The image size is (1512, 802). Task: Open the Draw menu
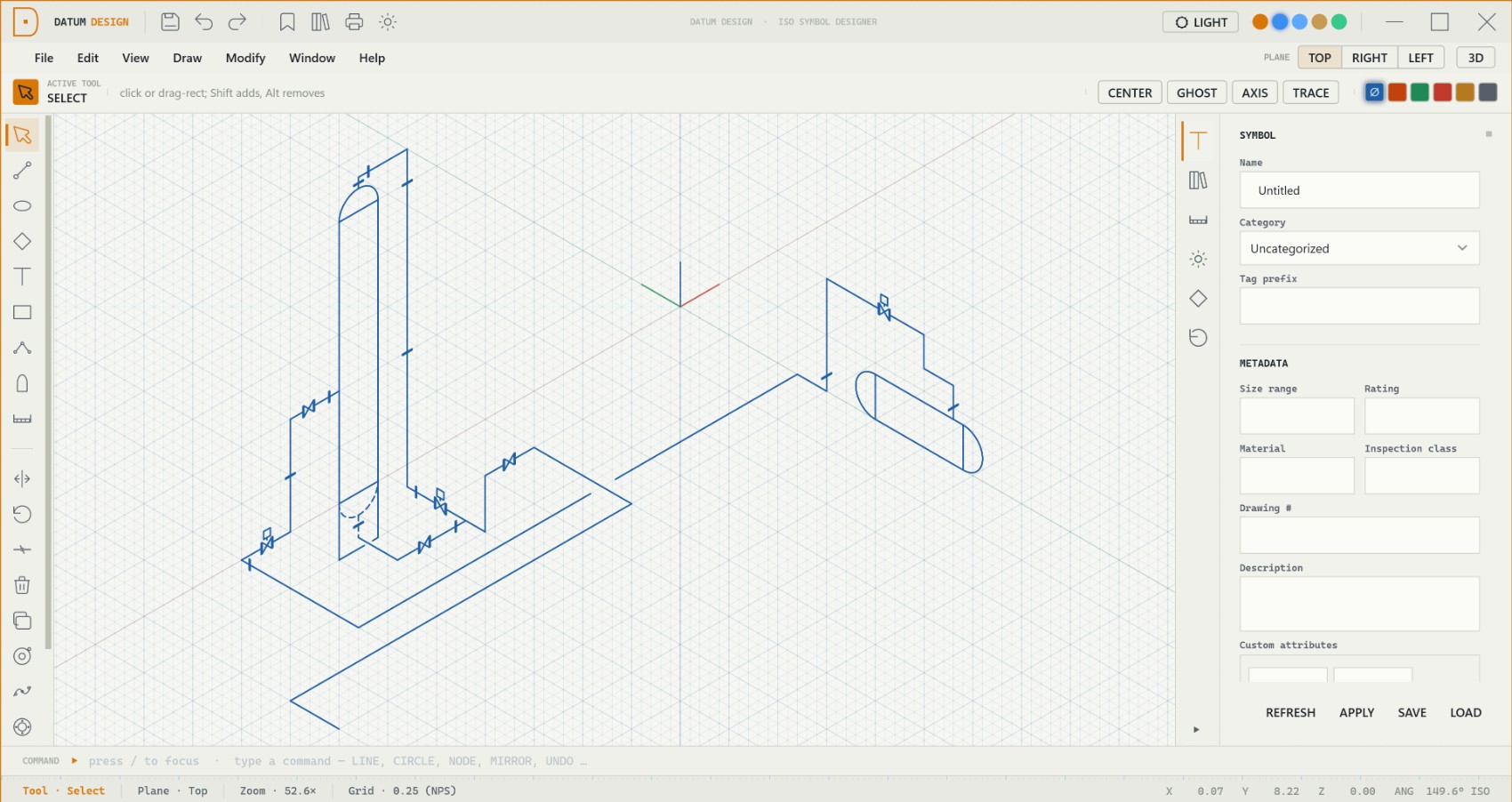pos(187,58)
